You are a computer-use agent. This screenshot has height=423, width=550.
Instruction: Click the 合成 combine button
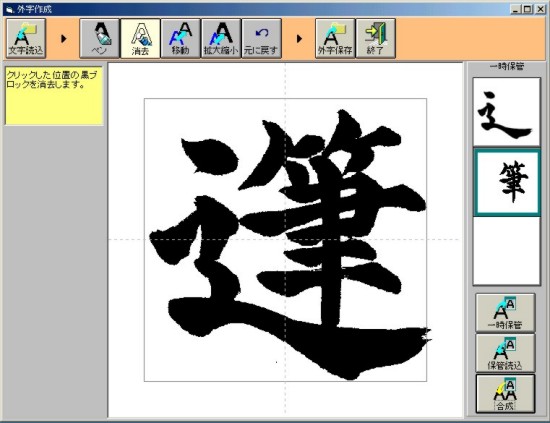[505, 394]
